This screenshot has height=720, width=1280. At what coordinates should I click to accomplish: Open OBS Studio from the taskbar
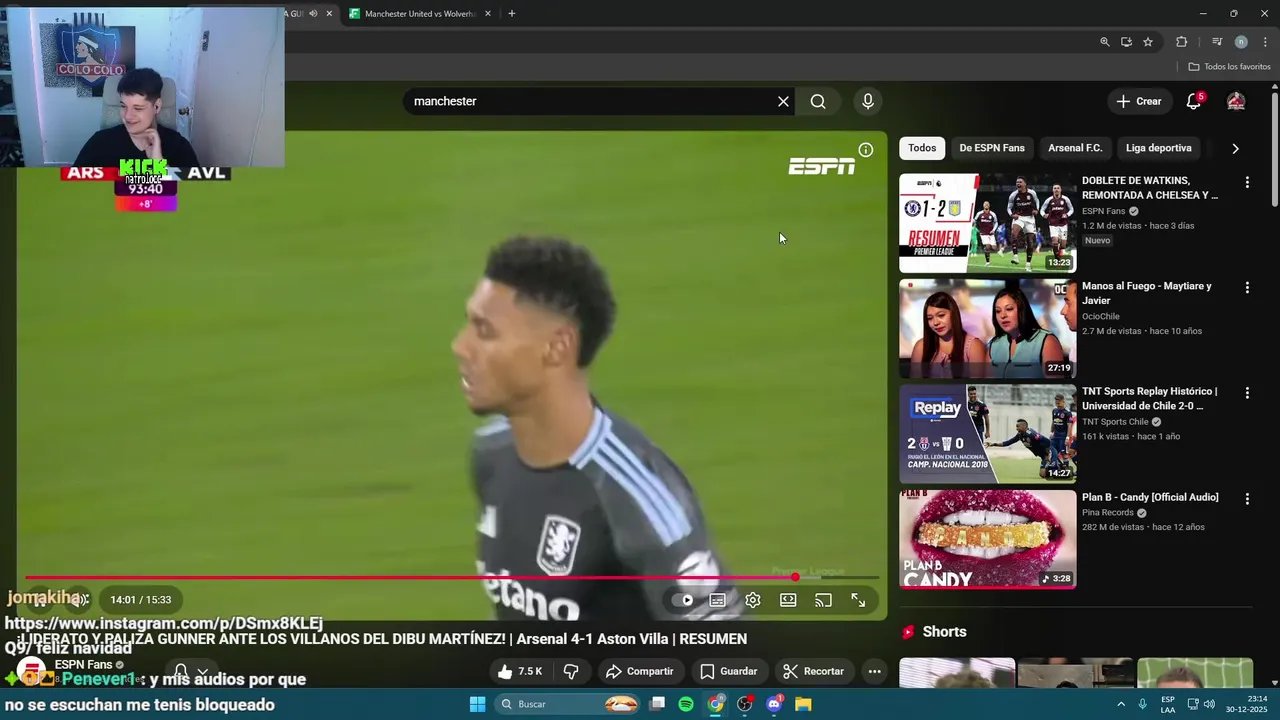coord(745,704)
